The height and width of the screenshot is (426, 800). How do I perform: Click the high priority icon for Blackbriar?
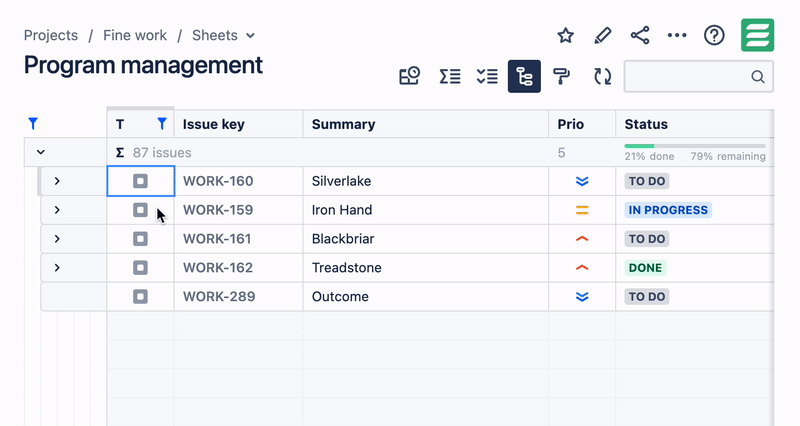coord(582,239)
